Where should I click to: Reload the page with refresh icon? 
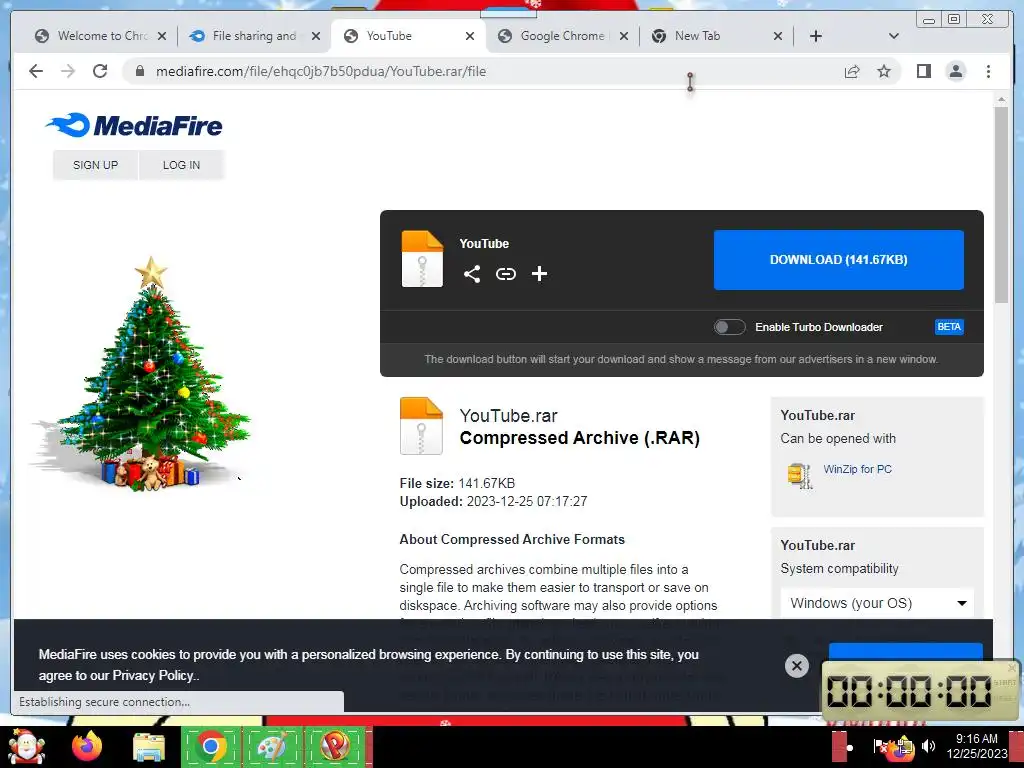(x=100, y=71)
